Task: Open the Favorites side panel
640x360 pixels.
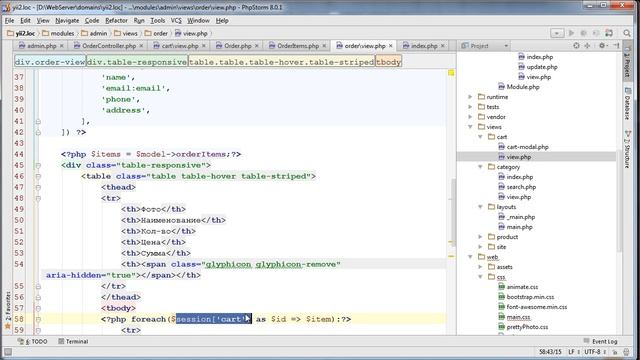Action: click(7, 310)
